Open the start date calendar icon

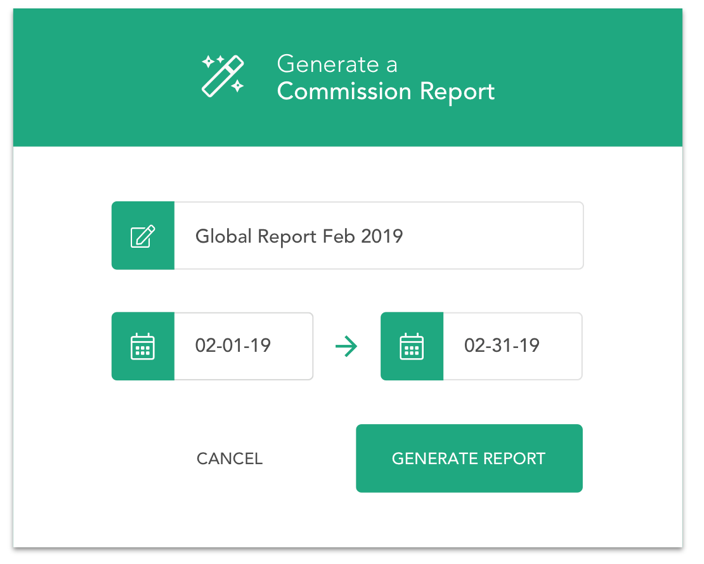[143, 347]
